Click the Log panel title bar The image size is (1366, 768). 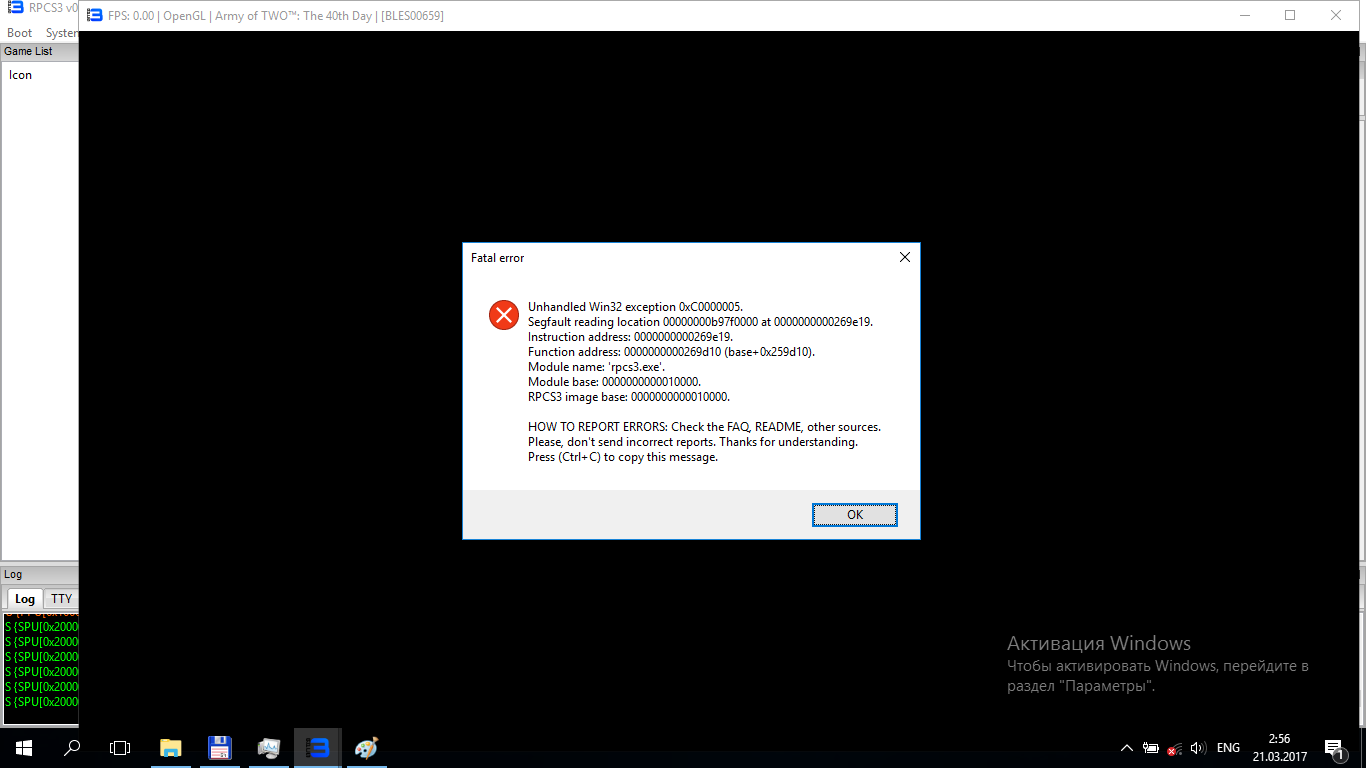point(40,575)
